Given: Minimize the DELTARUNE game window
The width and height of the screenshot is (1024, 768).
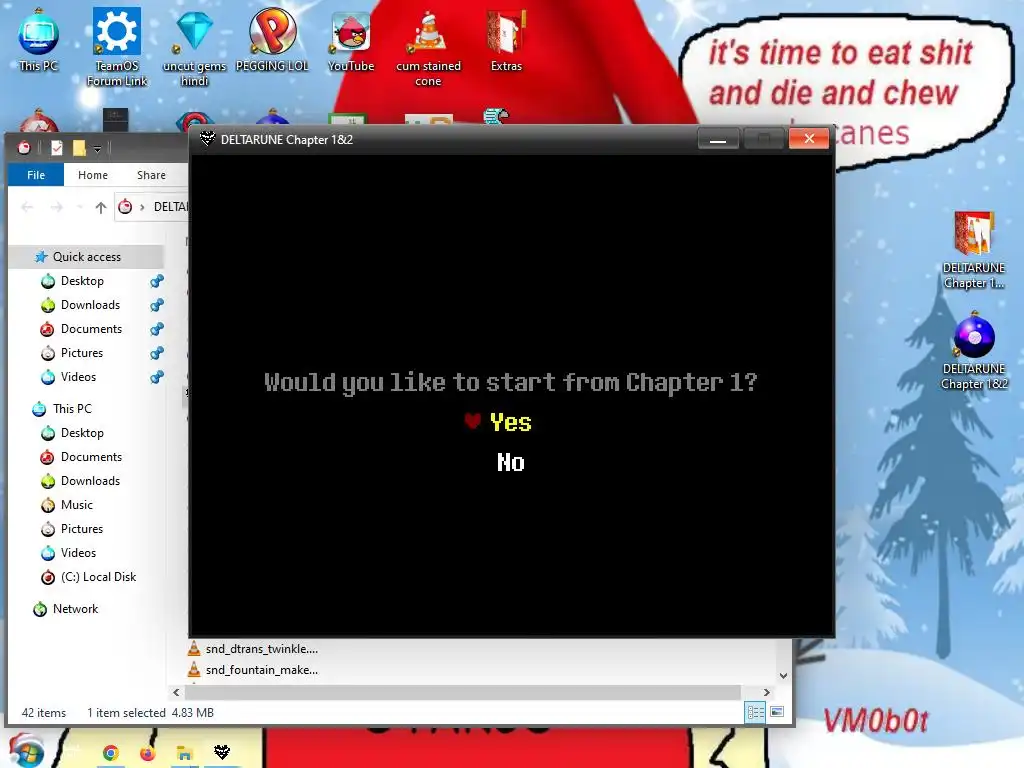Looking at the screenshot, I should 718,139.
